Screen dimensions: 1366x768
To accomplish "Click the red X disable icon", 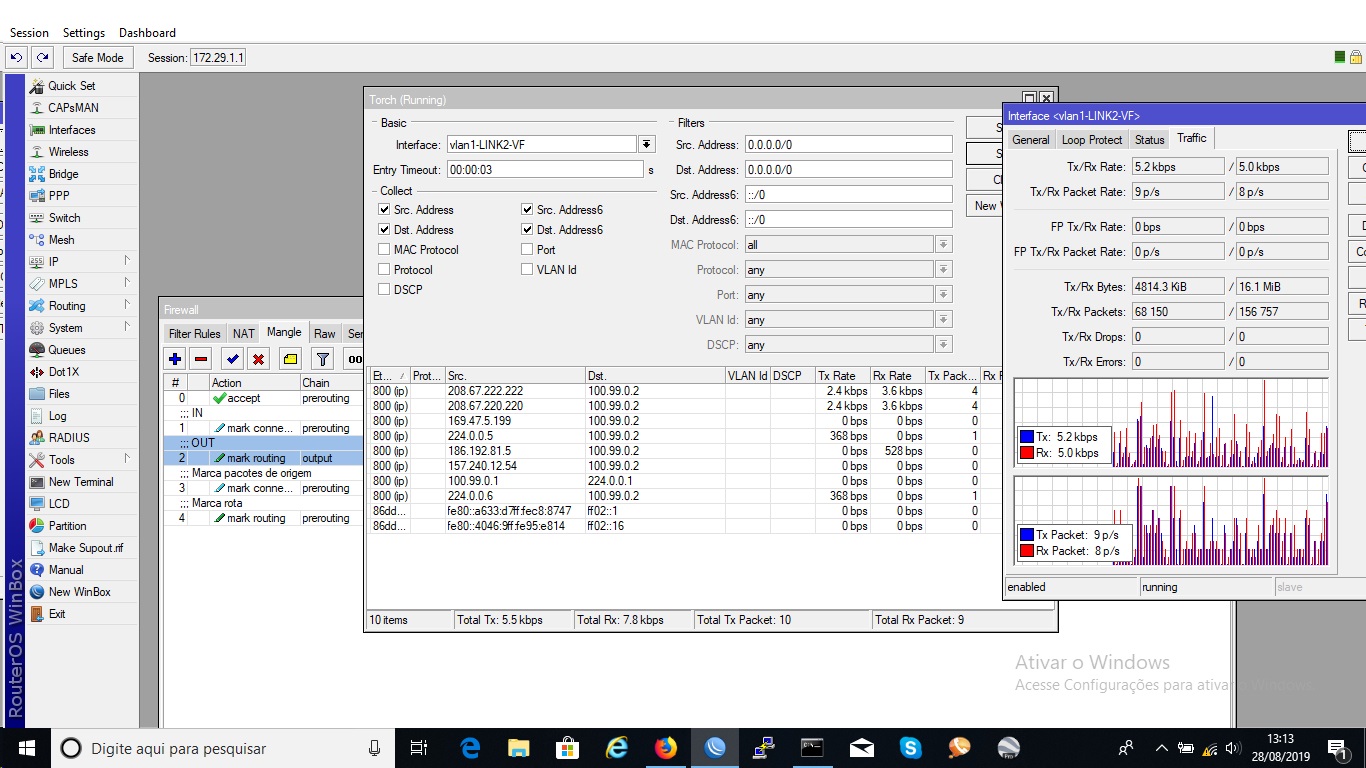I will point(258,359).
